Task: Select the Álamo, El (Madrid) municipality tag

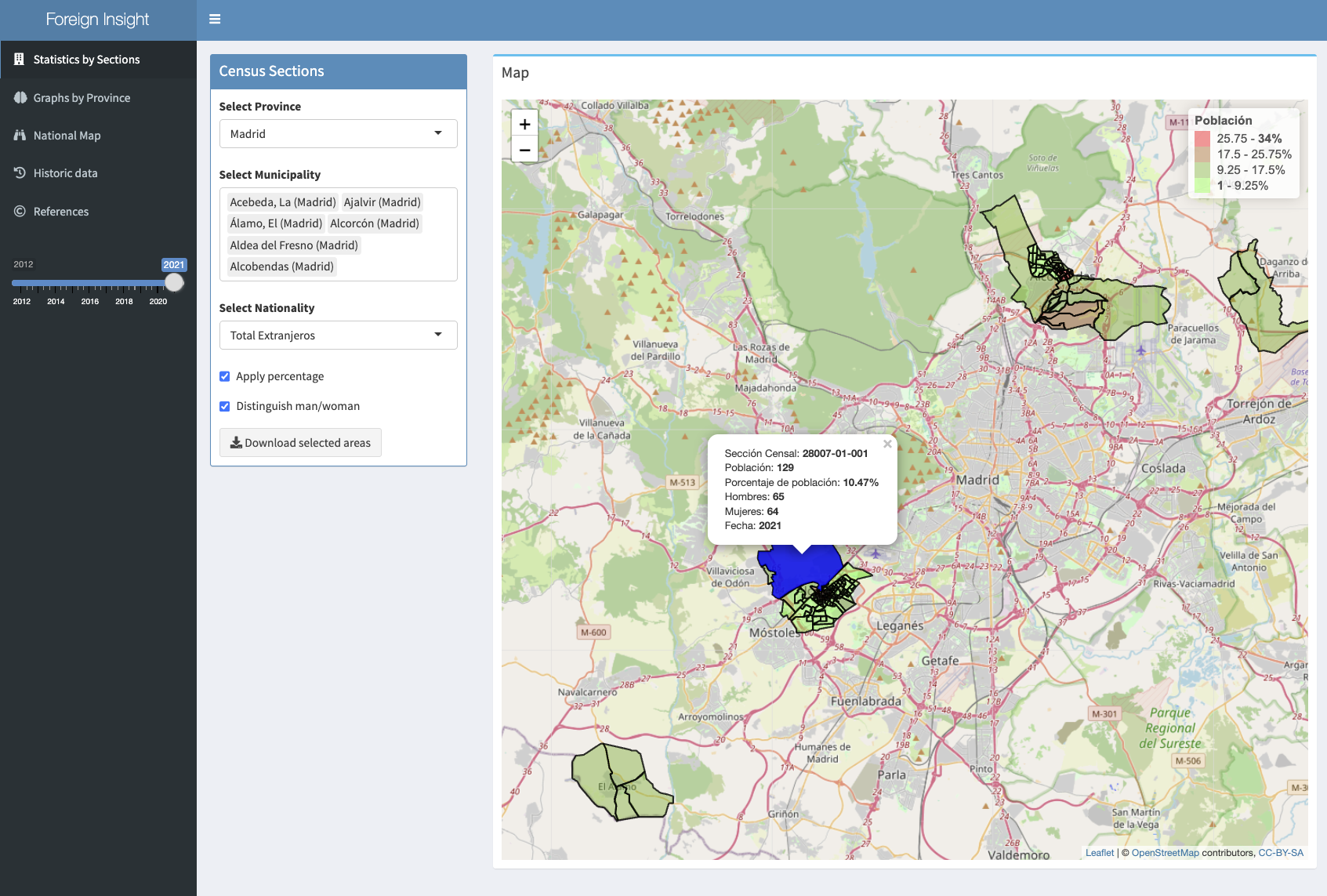Action: coord(276,223)
